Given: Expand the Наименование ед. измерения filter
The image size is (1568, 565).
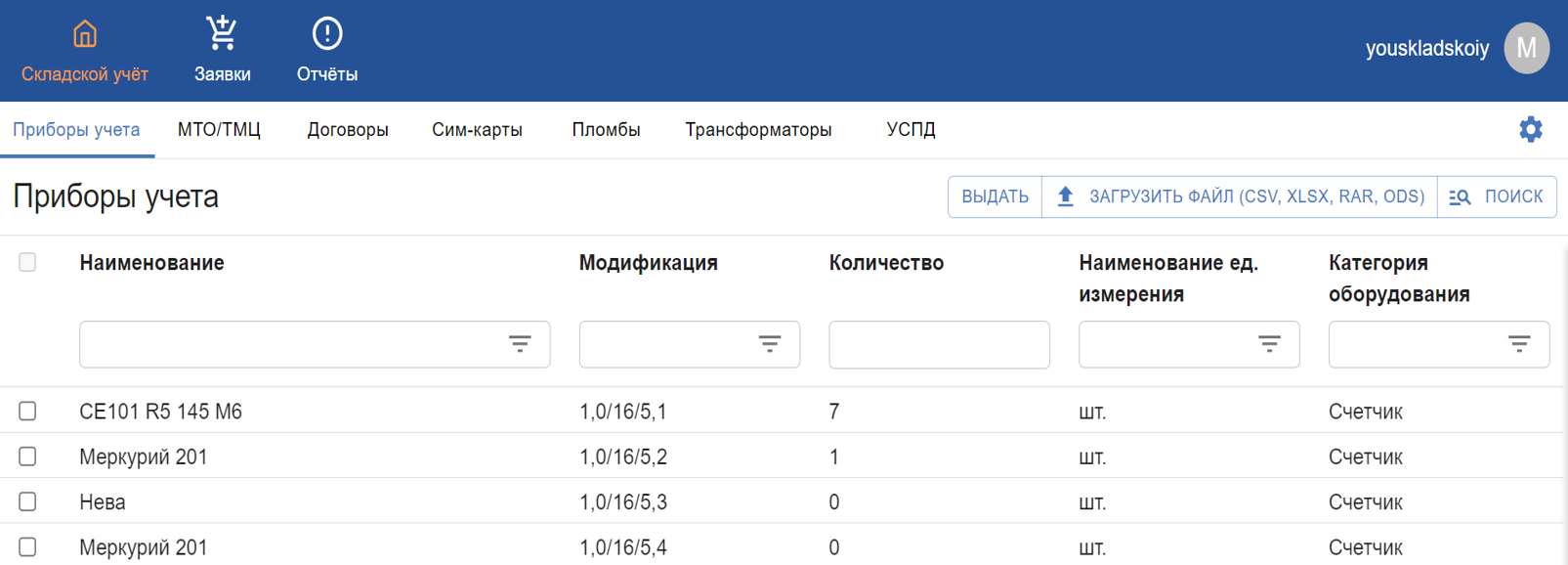Looking at the screenshot, I should point(1269,344).
